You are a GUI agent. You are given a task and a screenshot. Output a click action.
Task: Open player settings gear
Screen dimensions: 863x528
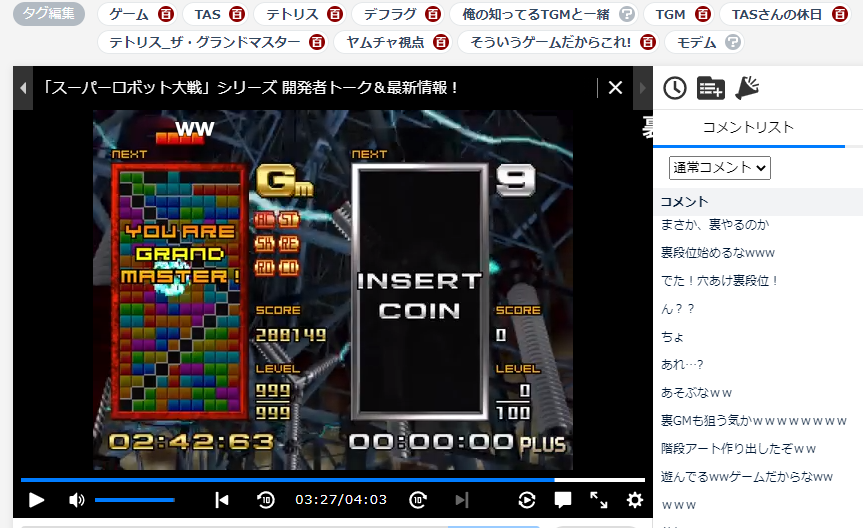point(635,500)
